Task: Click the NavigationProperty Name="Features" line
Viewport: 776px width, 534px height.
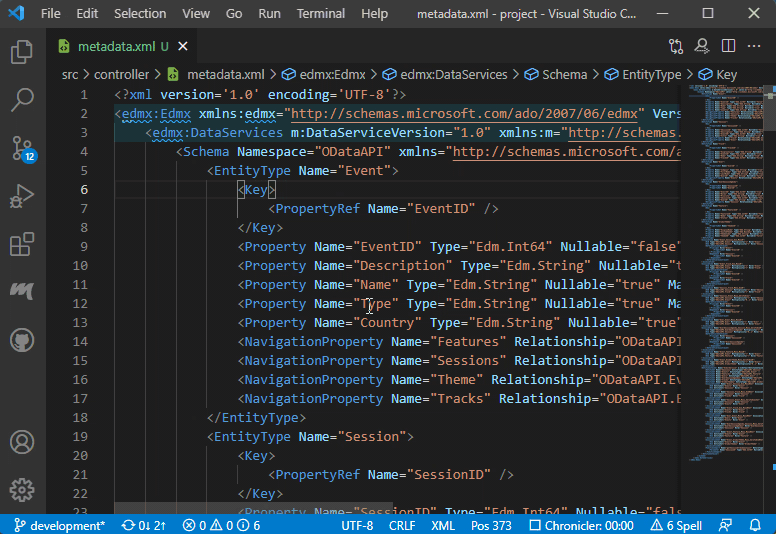Action: pos(459,341)
